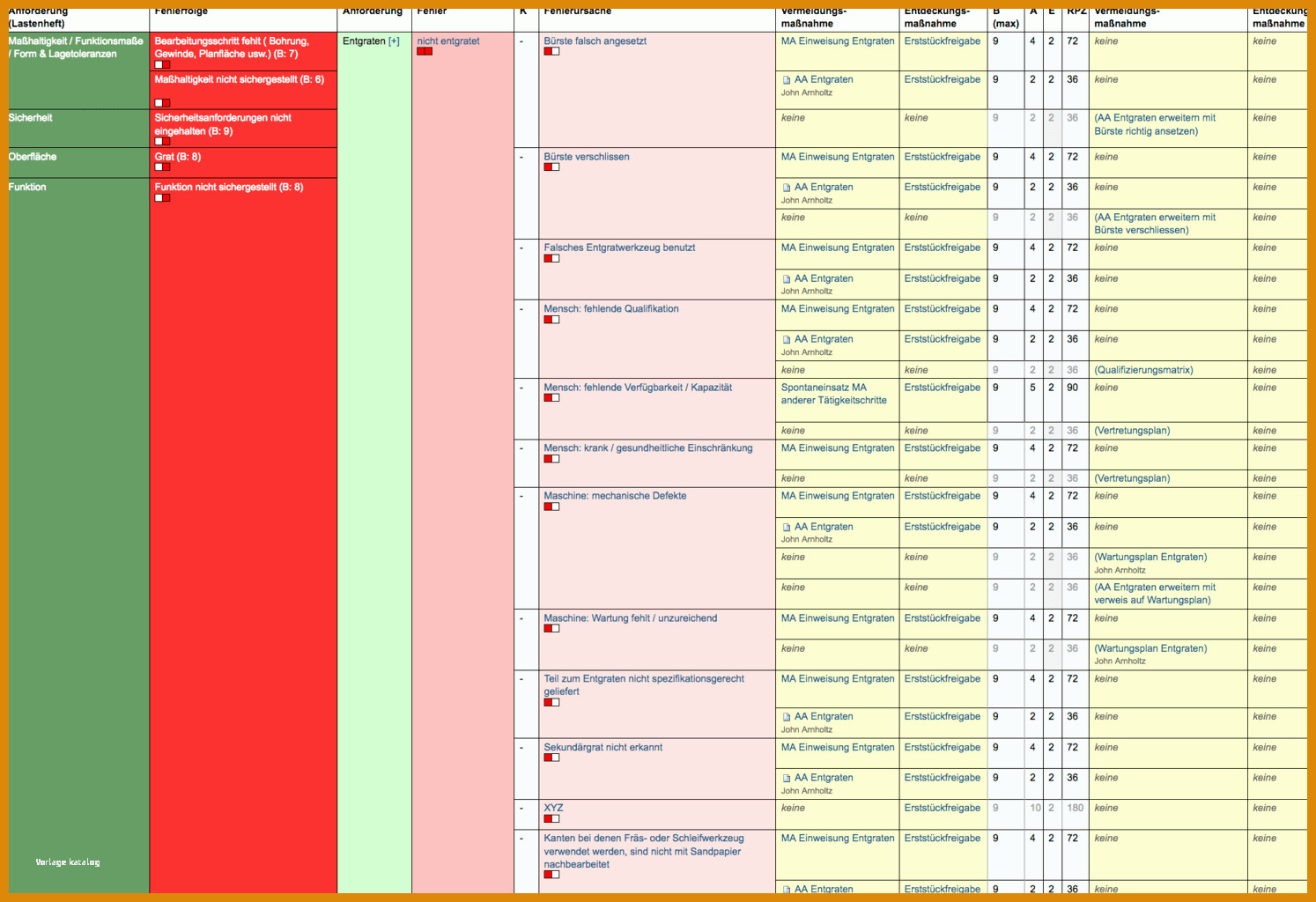Image resolution: width=1316 pixels, height=902 pixels.
Task: Click document icon of AA Entgraten, Falsches Entgratwerkzeug row
Action: click(787, 279)
